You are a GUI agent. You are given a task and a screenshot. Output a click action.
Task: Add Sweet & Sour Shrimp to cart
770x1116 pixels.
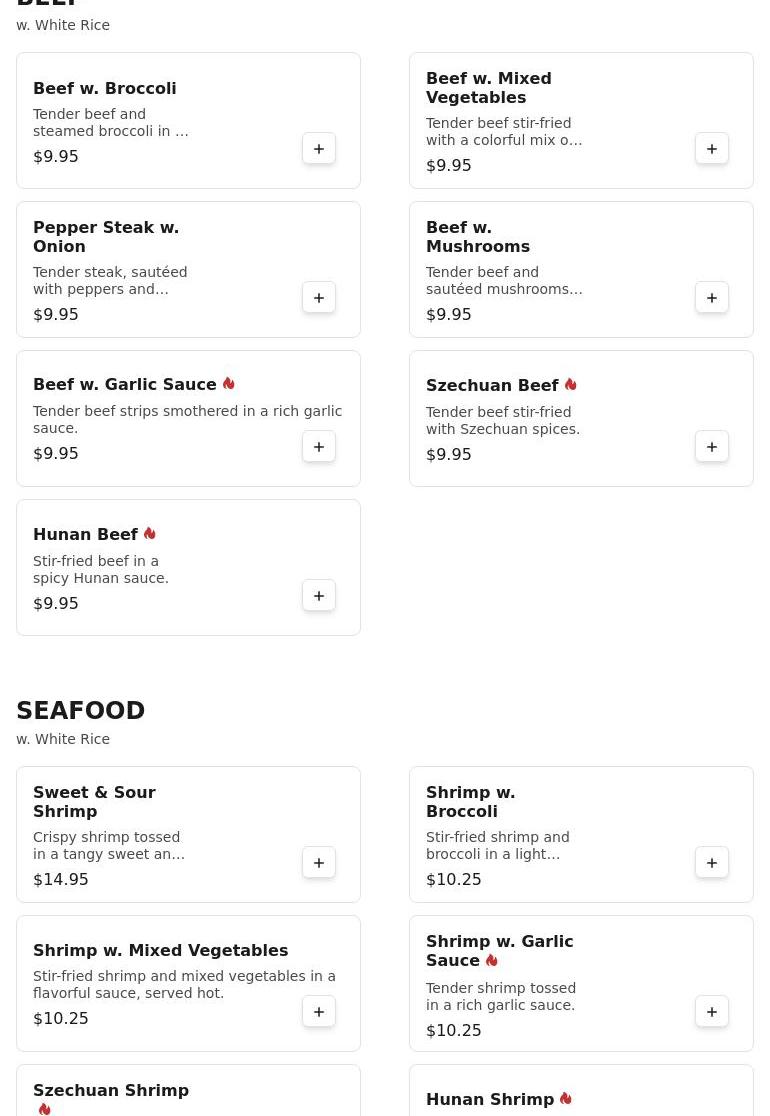click(319, 863)
